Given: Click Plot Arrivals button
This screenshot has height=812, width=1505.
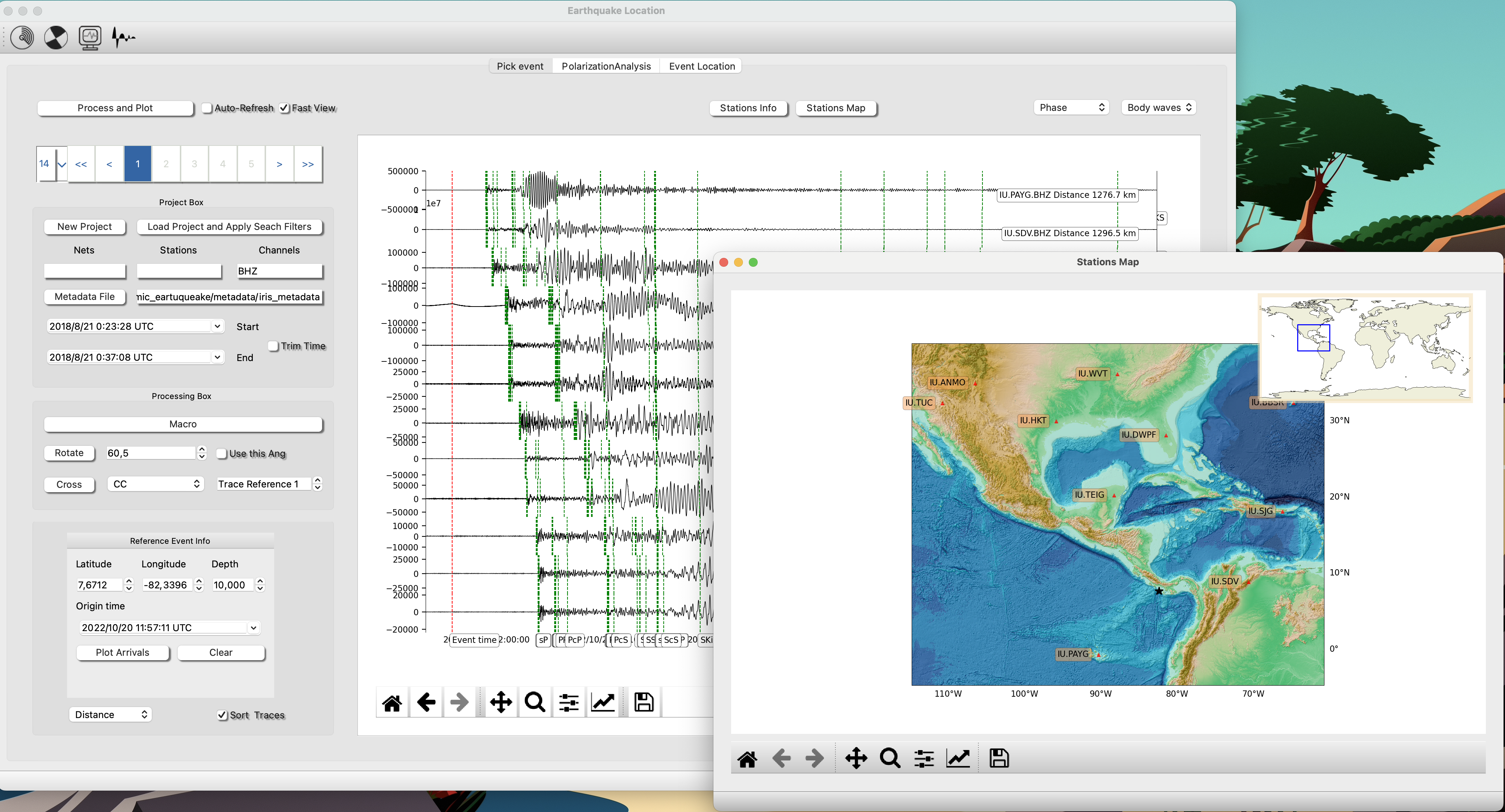Looking at the screenshot, I should [x=123, y=652].
